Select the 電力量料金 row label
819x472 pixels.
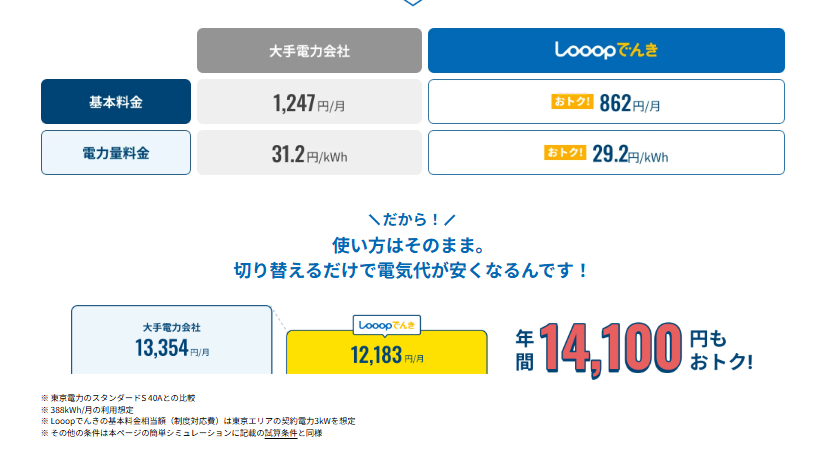coord(115,153)
